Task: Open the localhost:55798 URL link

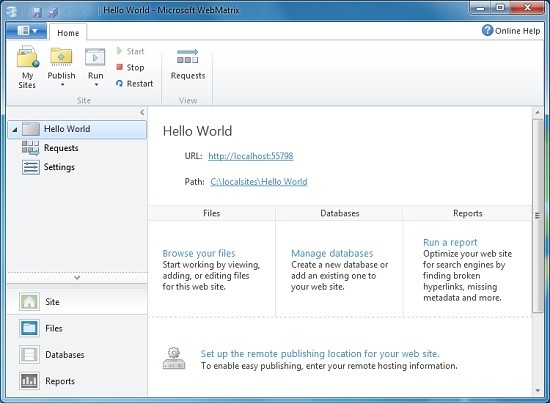Action: tap(250, 156)
